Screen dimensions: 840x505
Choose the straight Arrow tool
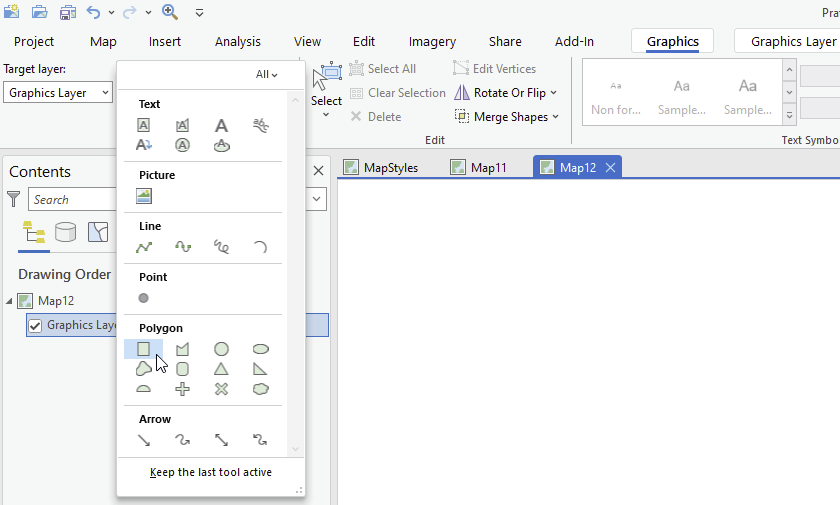click(143, 439)
